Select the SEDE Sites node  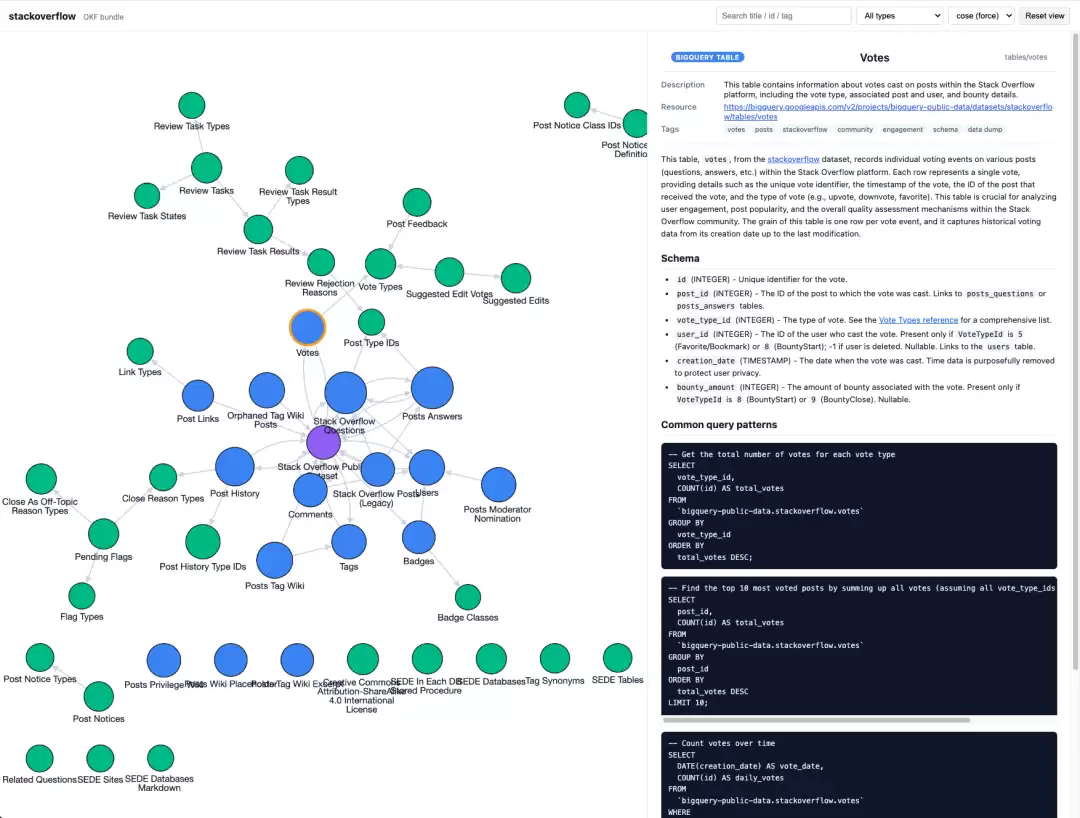click(x=100, y=759)
